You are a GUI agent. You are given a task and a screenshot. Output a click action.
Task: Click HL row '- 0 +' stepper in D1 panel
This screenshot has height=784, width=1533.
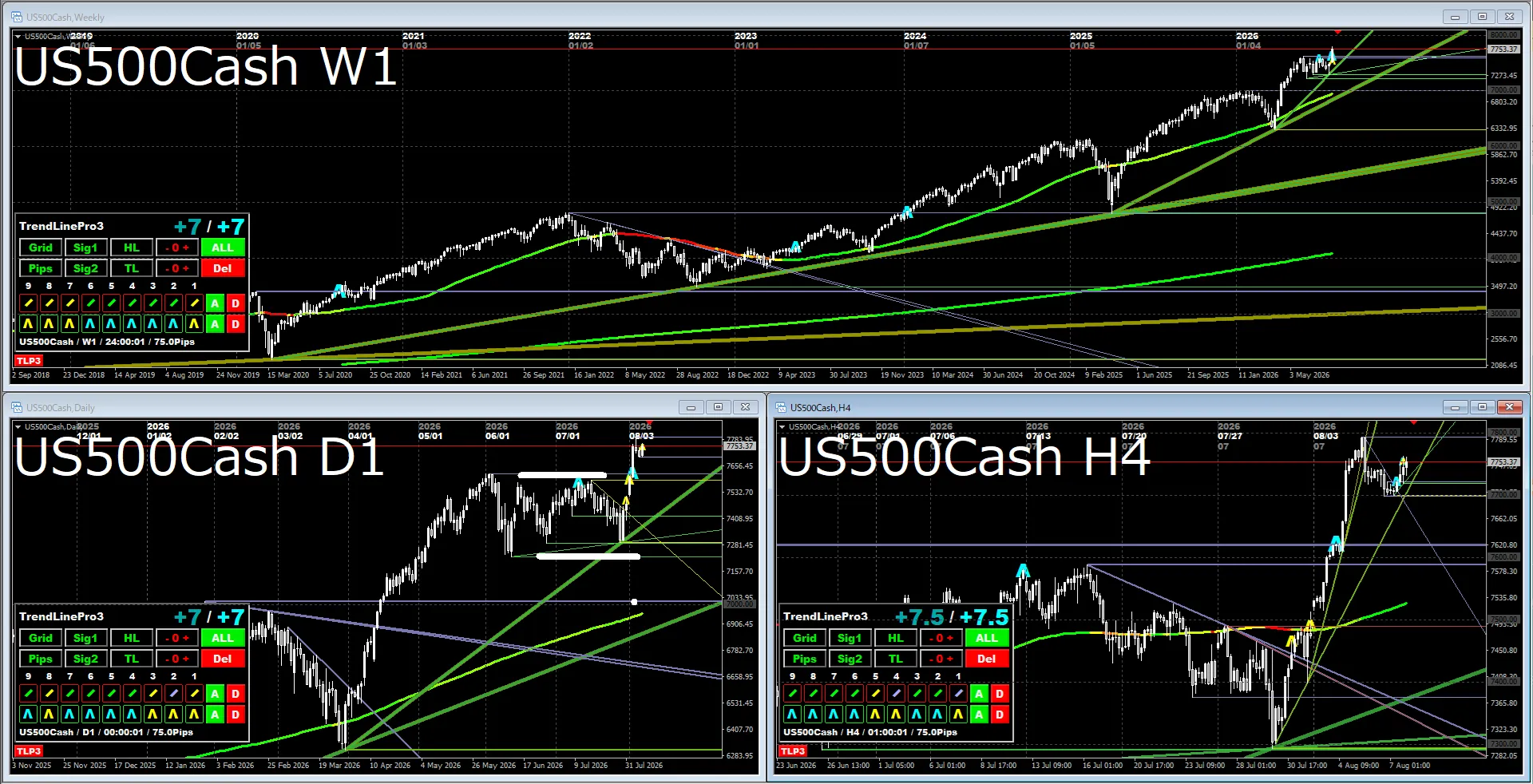click(x=177, y=638)
